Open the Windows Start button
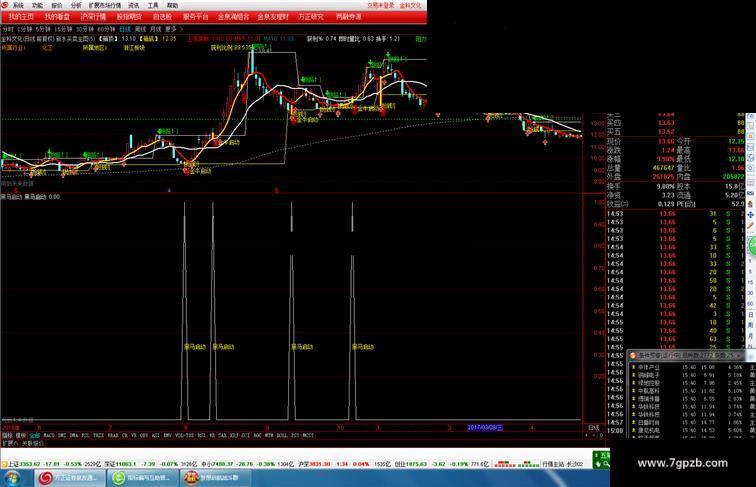 point(11,478)
